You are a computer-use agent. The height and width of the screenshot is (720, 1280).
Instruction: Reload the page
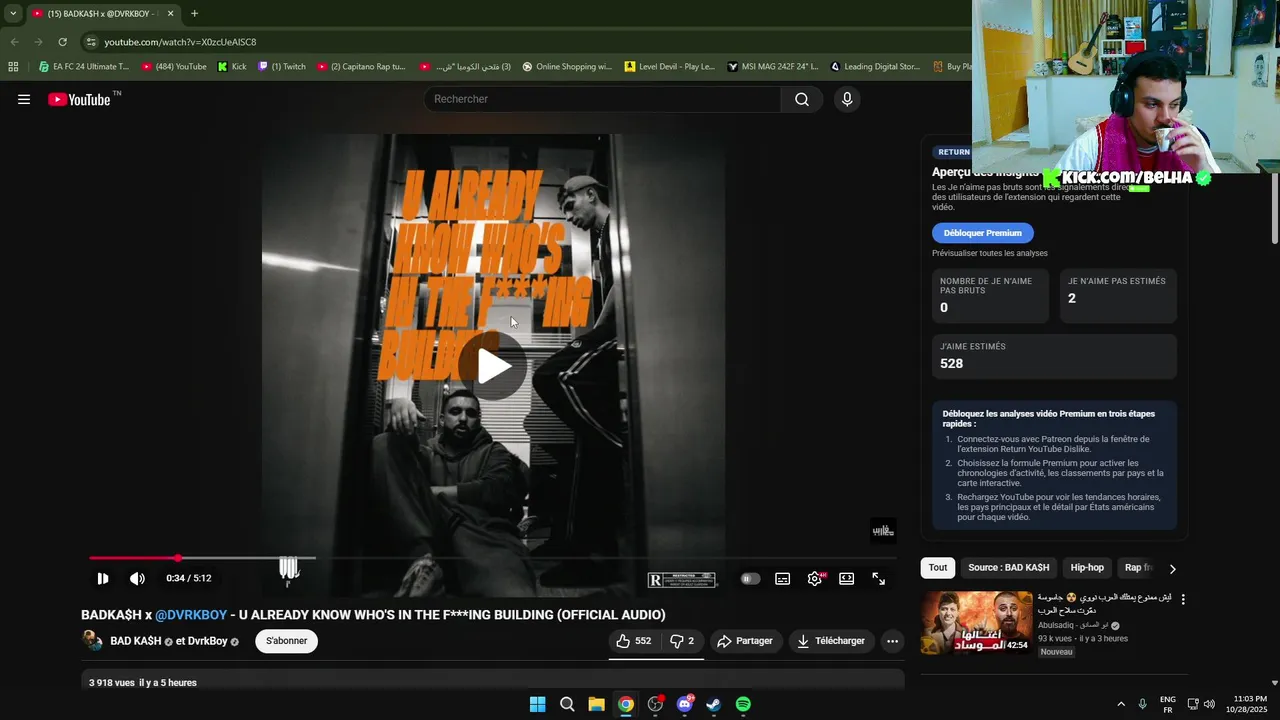coord(62,42)
